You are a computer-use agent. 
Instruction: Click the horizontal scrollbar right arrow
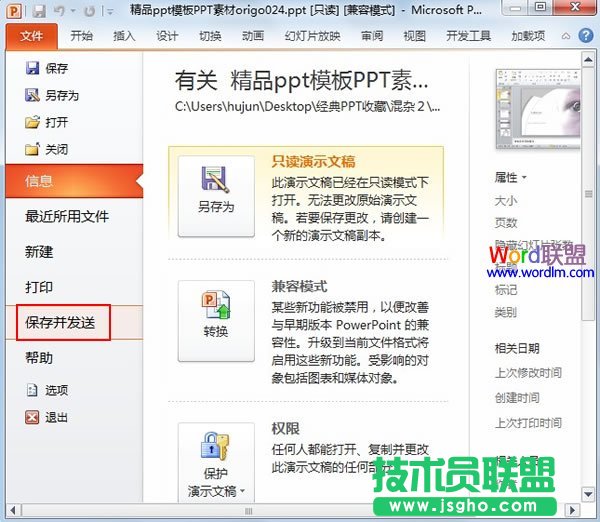pyautogui.click(x=572, y=511)
